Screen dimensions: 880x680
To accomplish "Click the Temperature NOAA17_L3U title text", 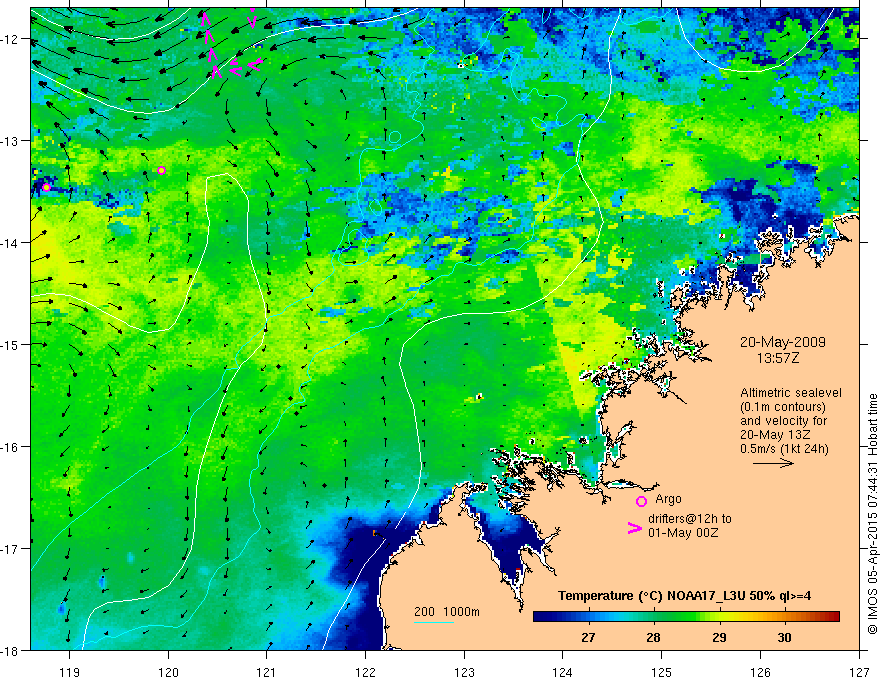I will tap(684, 596).
